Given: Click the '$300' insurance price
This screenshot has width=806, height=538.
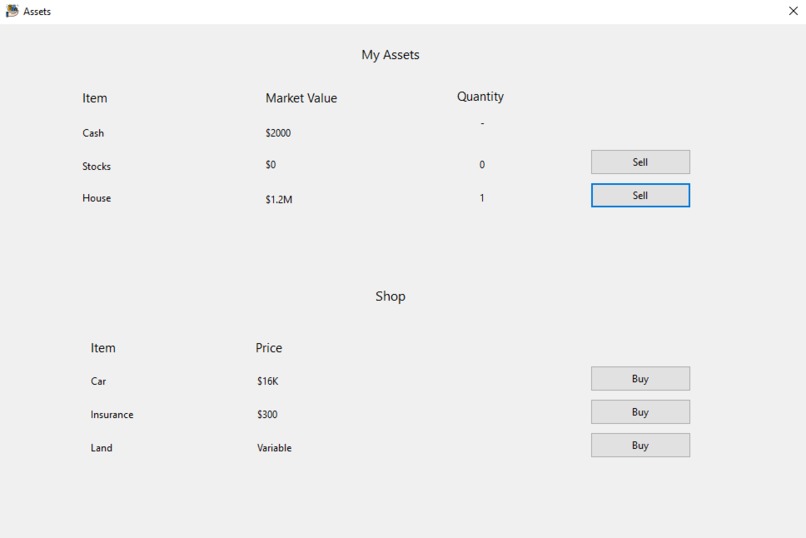Looking at the screenshot, I should pos(267,415).
